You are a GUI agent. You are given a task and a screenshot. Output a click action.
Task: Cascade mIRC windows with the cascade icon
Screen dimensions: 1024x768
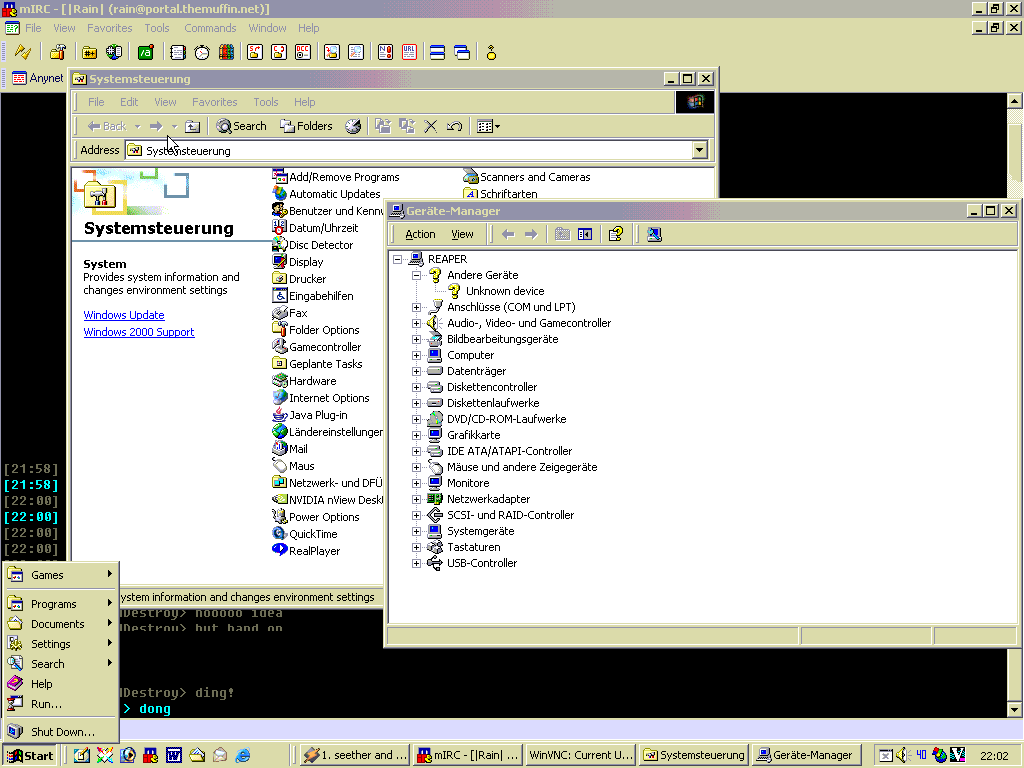(x=462, y=52)
